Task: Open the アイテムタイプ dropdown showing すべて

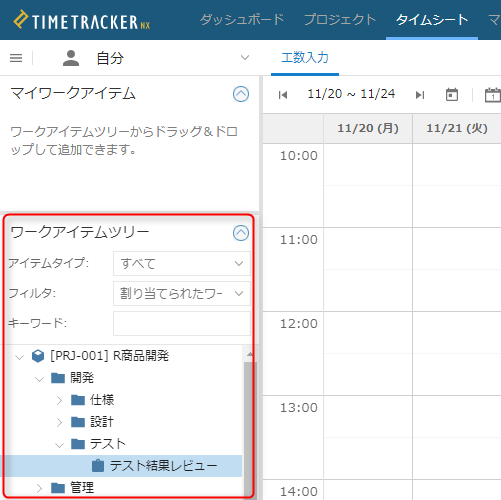Action: (x=182, y=264)
